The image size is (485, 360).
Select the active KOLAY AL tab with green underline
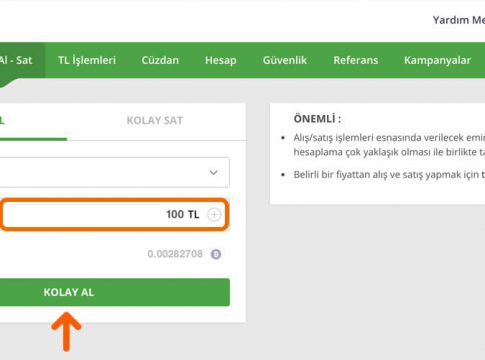[33, 122]
